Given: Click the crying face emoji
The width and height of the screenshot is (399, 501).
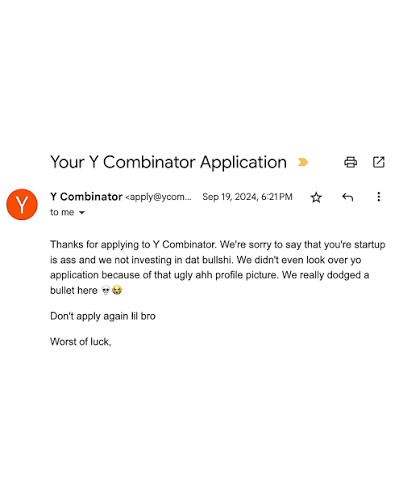Looking at the screenshot, I should [x=117, y=290].
